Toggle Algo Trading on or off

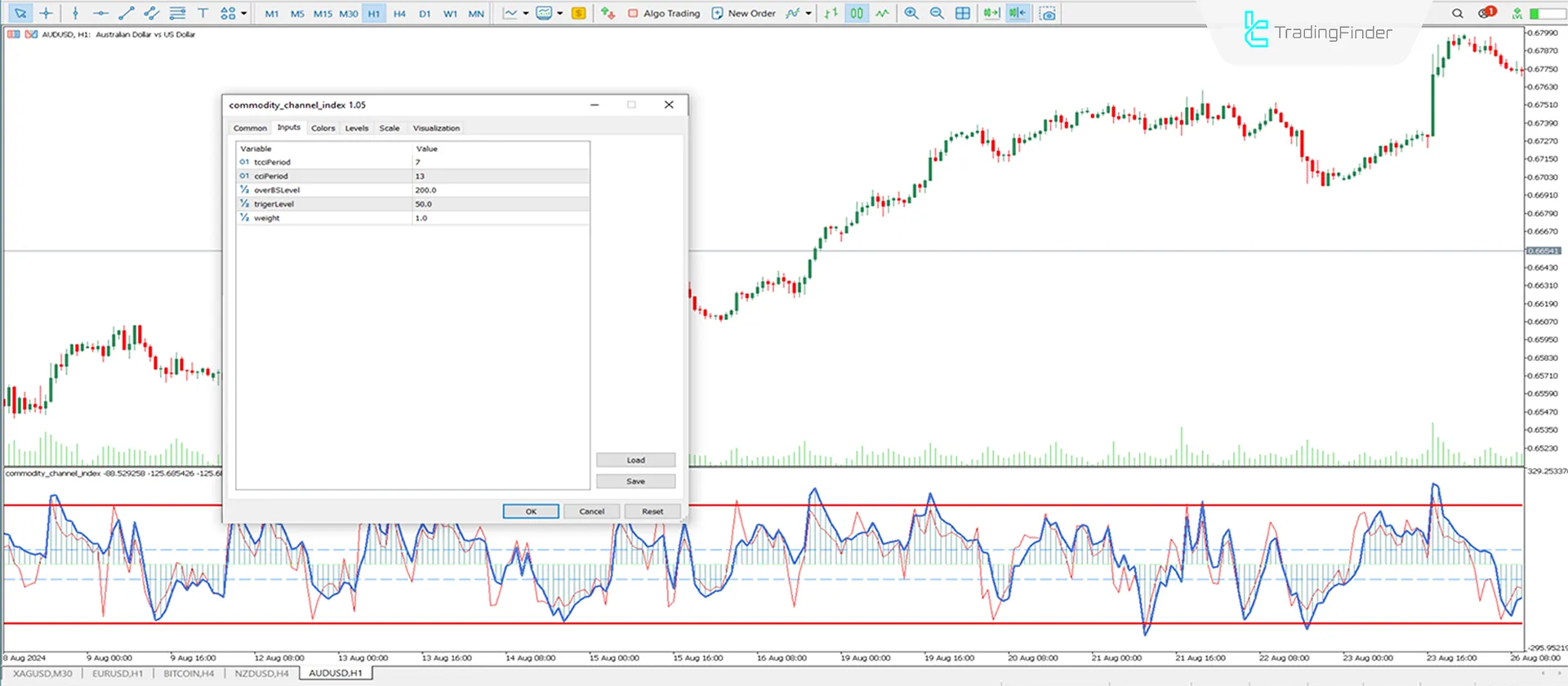point(664,13)
